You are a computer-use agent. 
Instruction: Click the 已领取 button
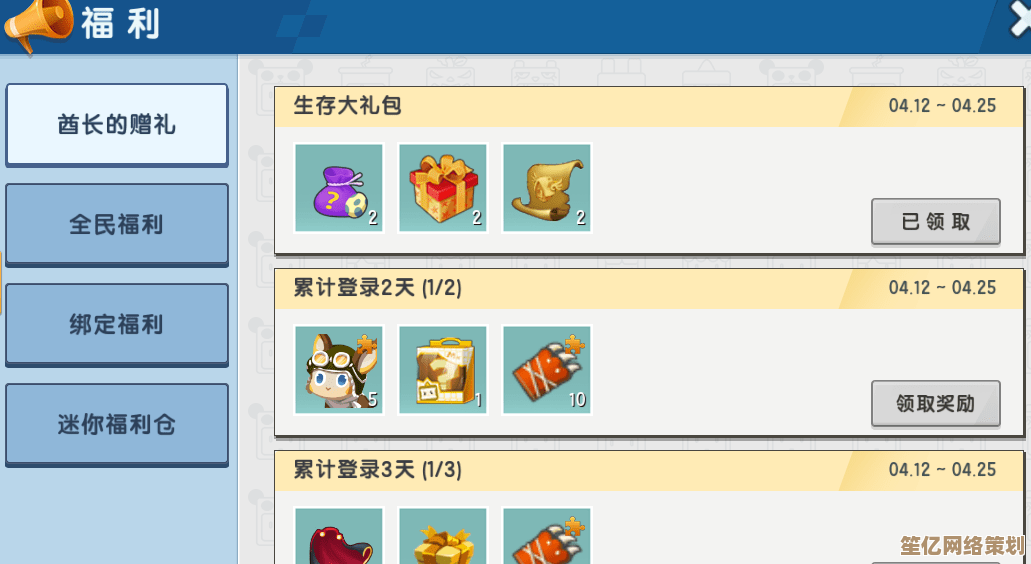coord(936,222)
